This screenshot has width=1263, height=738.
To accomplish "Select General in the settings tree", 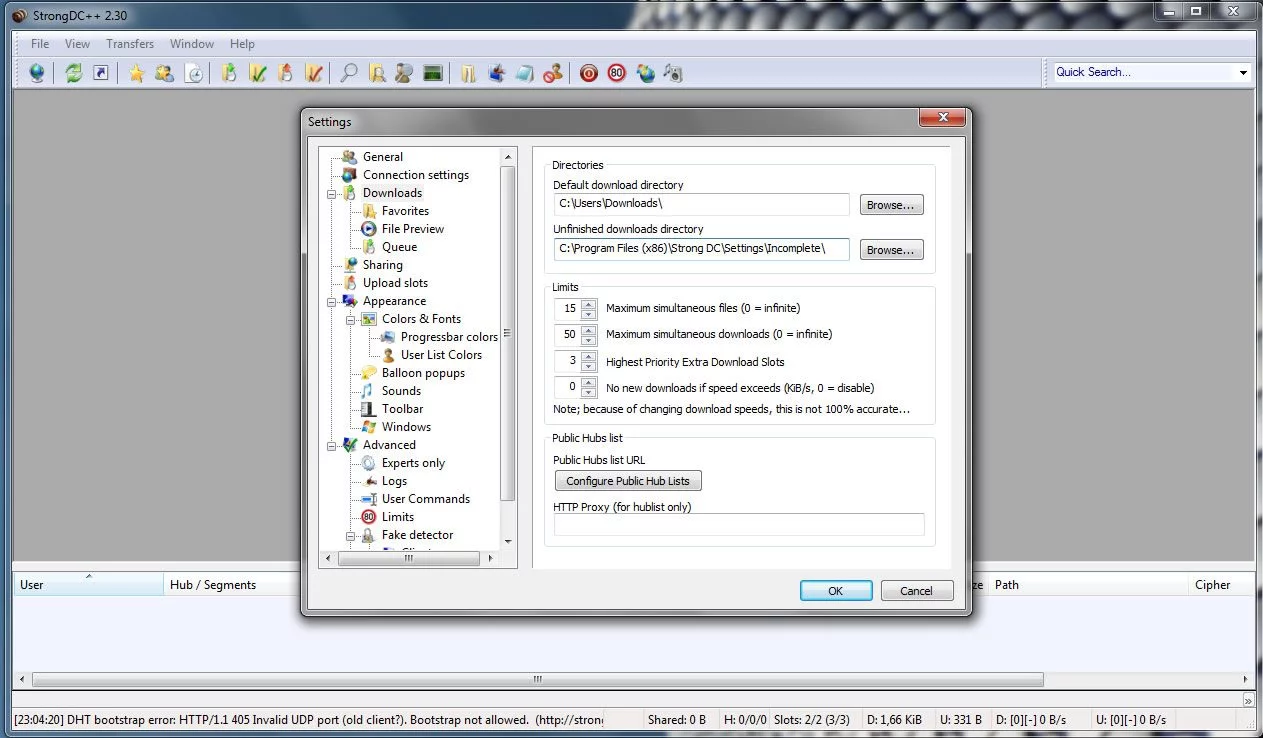I will click(x=383, y=157).
